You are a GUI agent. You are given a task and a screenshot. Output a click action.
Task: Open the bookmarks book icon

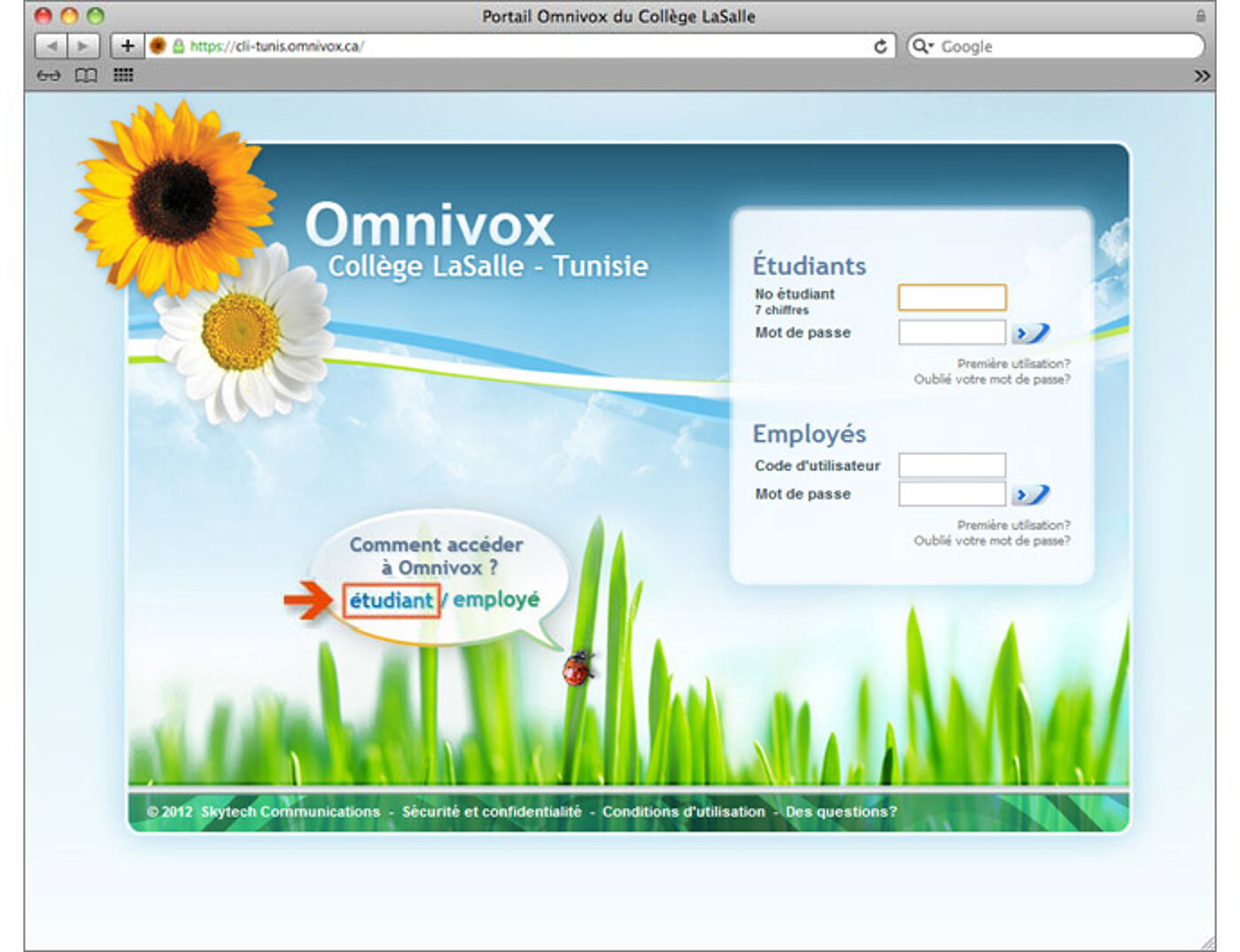tap(86, 76)
